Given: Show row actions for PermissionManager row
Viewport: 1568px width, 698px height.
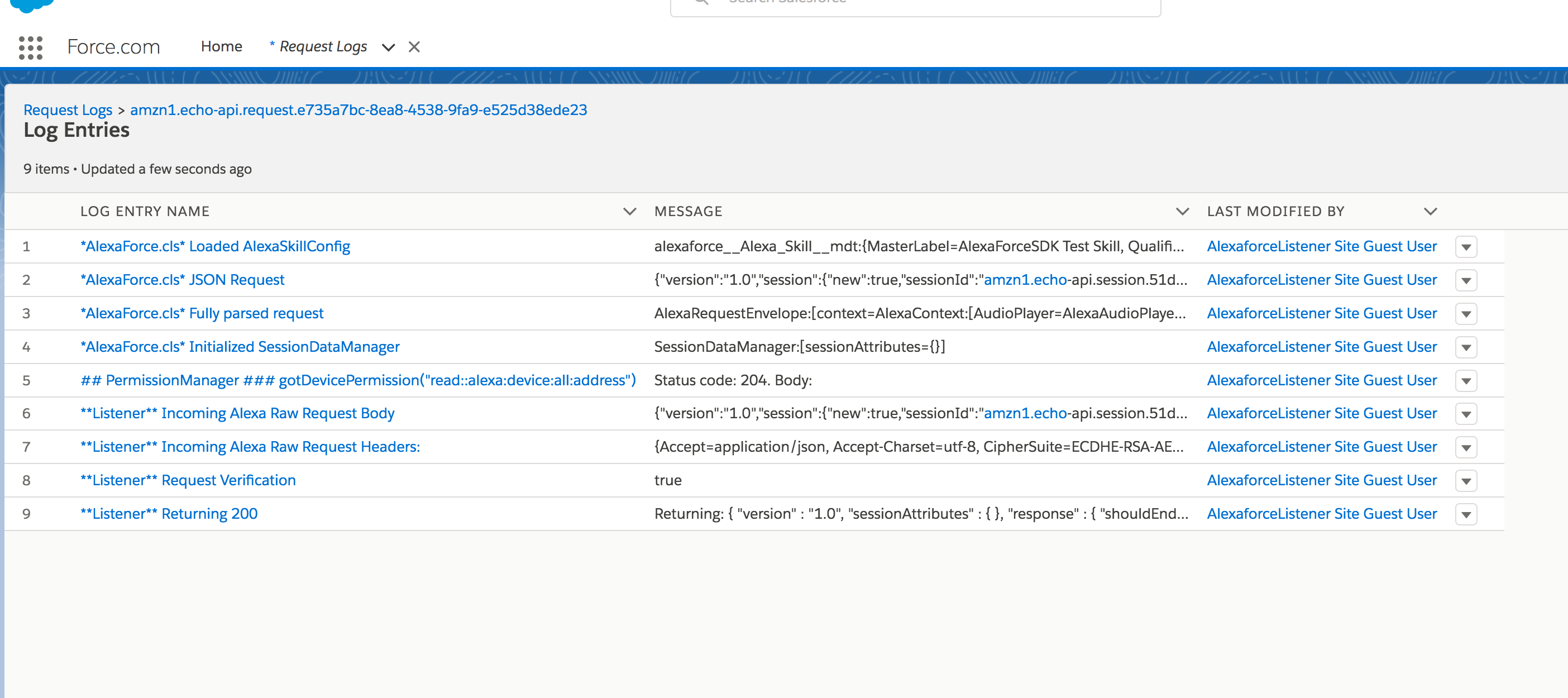Looking at the screenshot, I should [x=1466, y=380].
